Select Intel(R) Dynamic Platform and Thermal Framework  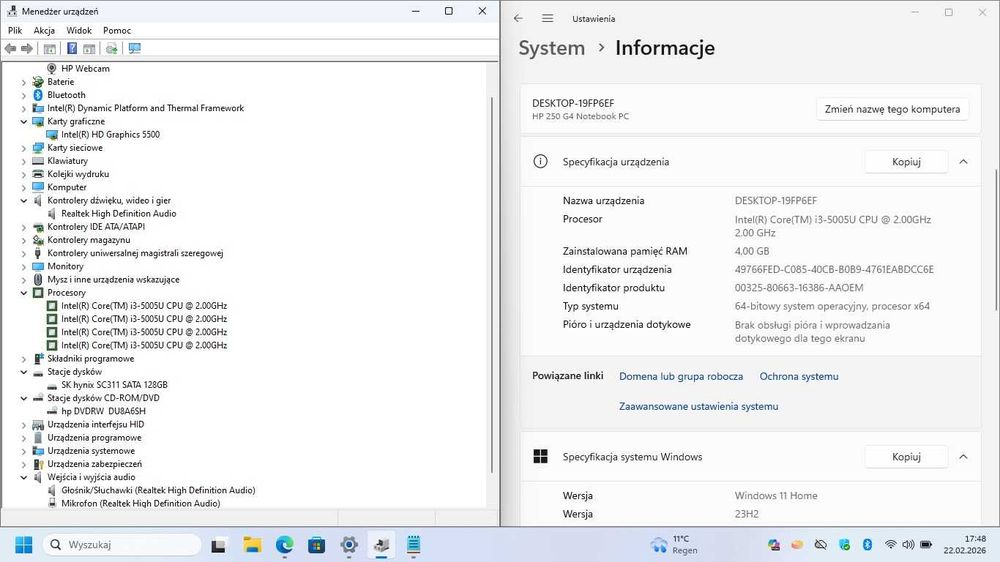[x=145, y=108]
